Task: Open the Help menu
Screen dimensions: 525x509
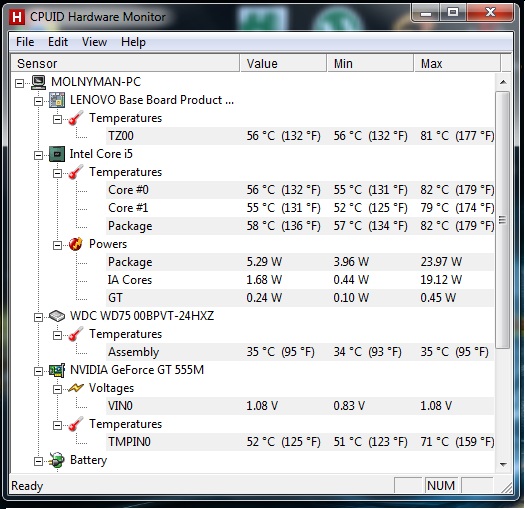Action: pos(133,42)
